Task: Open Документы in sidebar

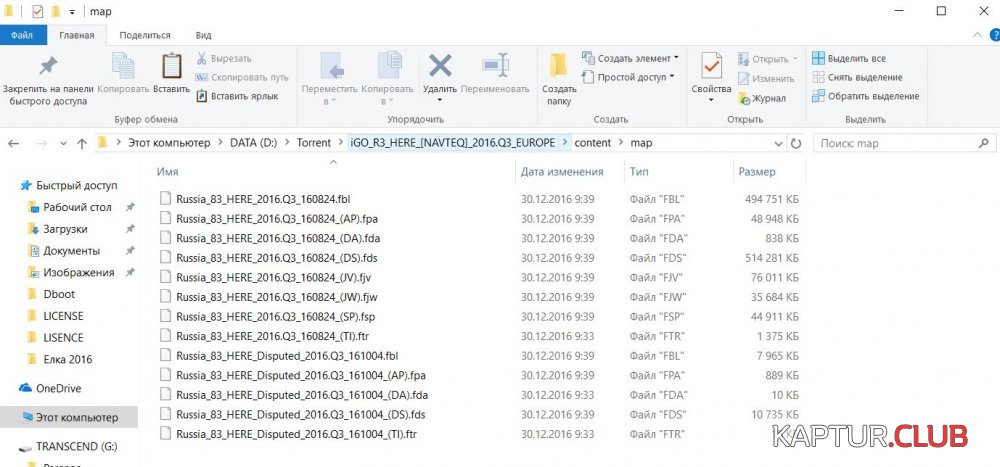Action: pos(71,251)
